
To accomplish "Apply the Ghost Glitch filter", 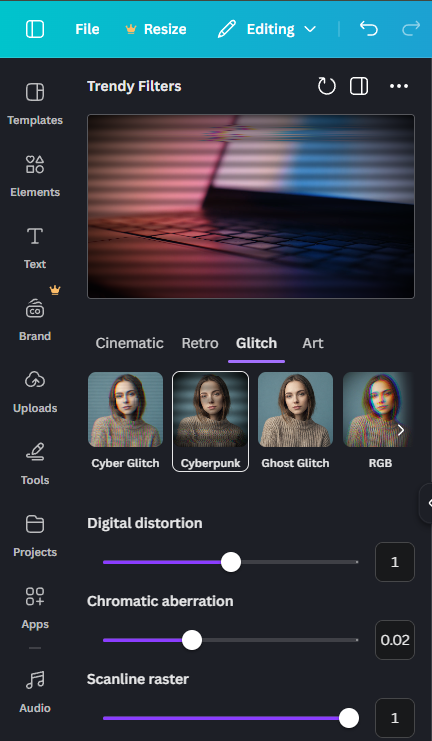I will [295, 421].
